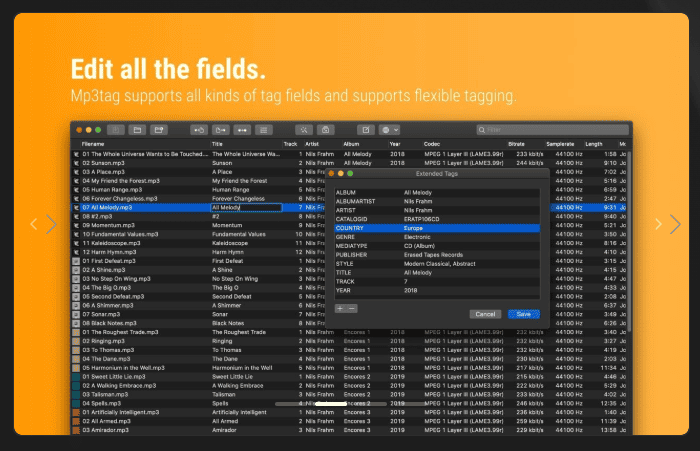
Task: Open Actions with the magic wand icon
Action: click(304, 130)
